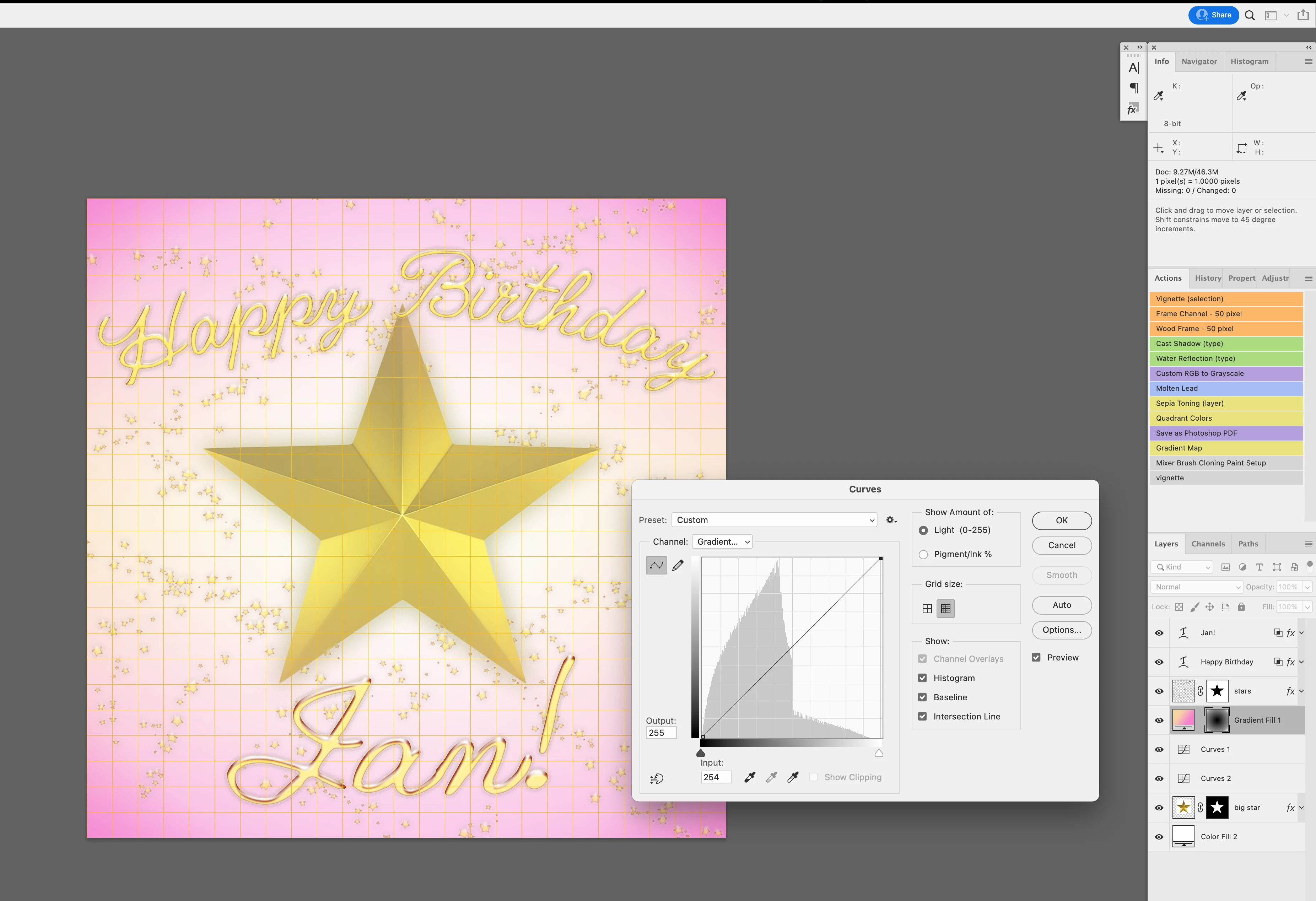This screenshot has width=1316, height=901.
Task: Choose the detailed grid size icon
Action: pos(946,609)
